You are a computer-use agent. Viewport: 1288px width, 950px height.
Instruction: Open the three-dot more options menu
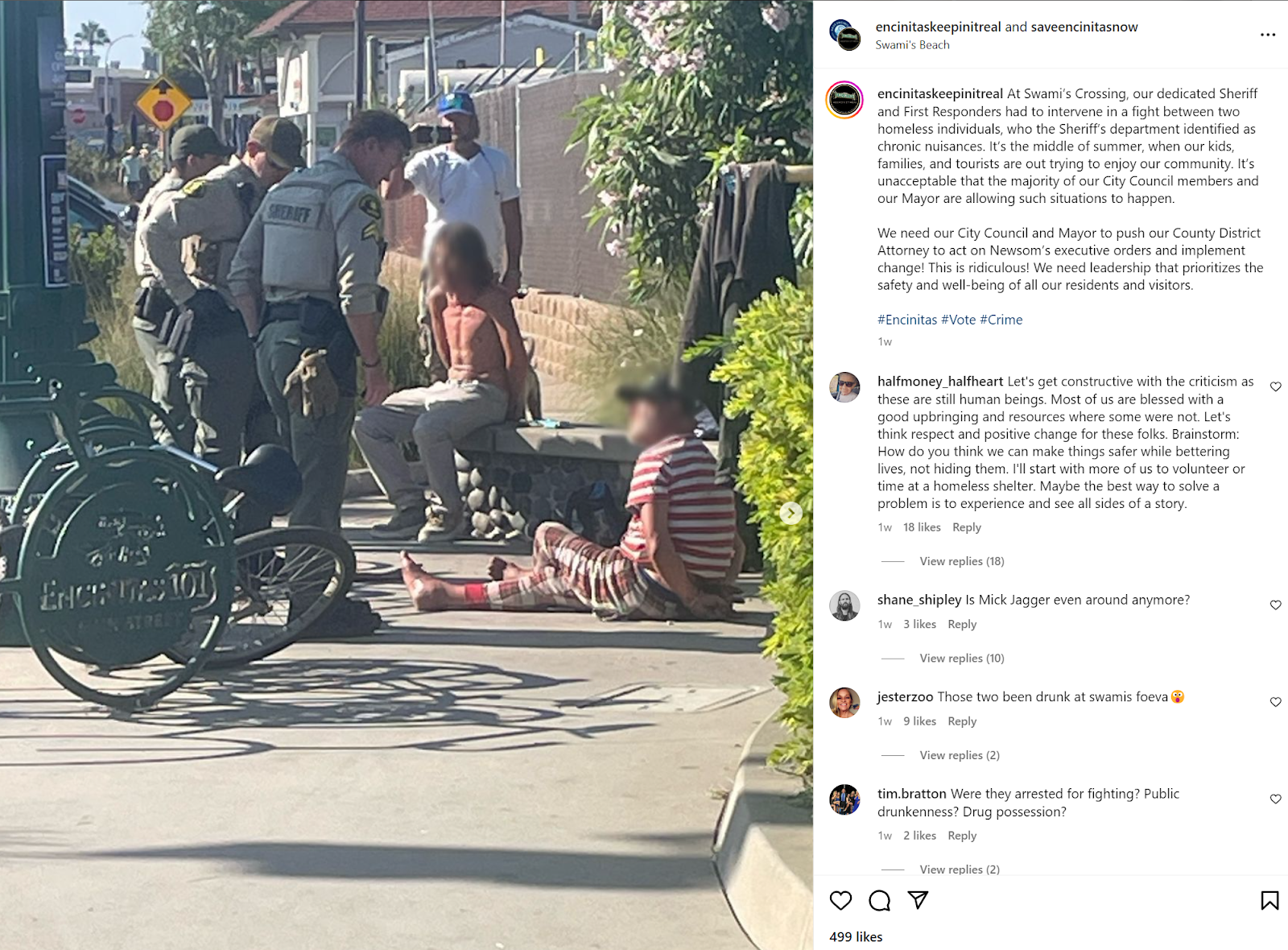(1268, 35)
